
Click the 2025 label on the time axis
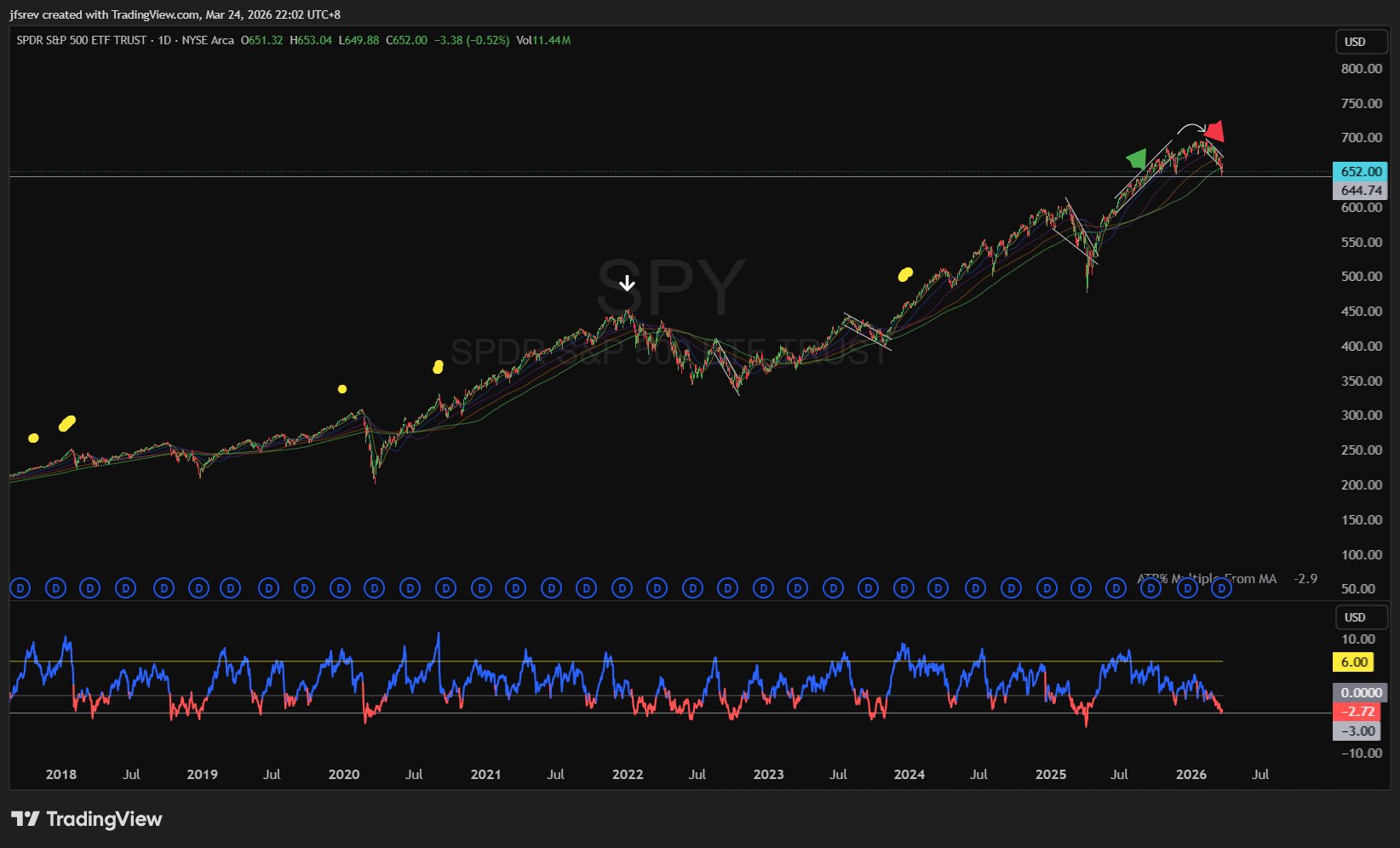(1051, 774)
